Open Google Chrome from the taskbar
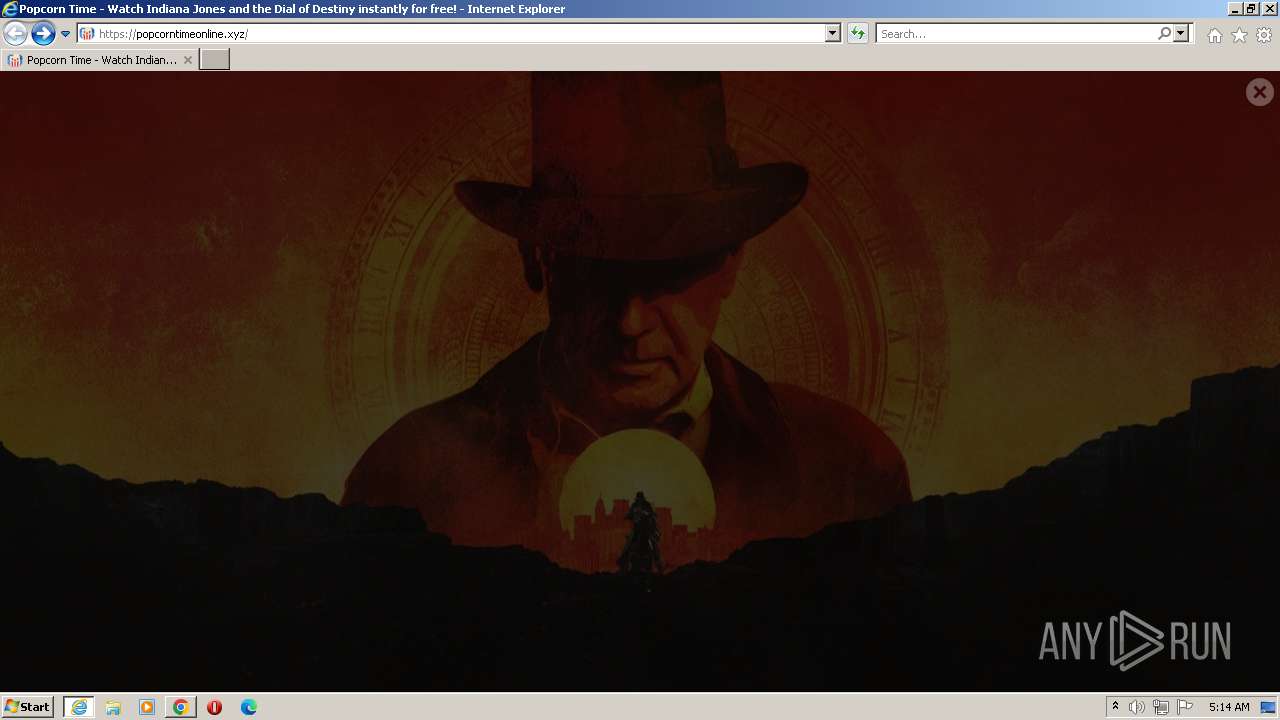This screenshot has height=720, width=1280. point(181,706)
